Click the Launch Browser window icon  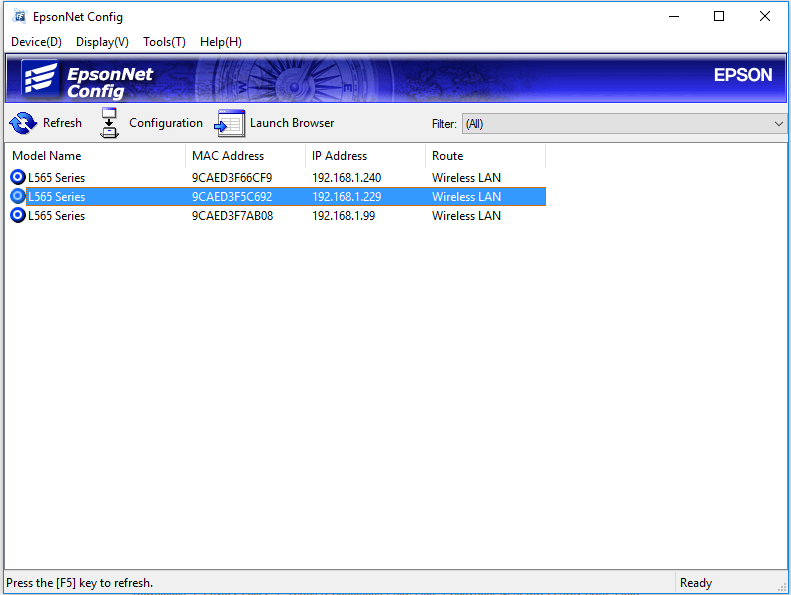tap(230, 123)
